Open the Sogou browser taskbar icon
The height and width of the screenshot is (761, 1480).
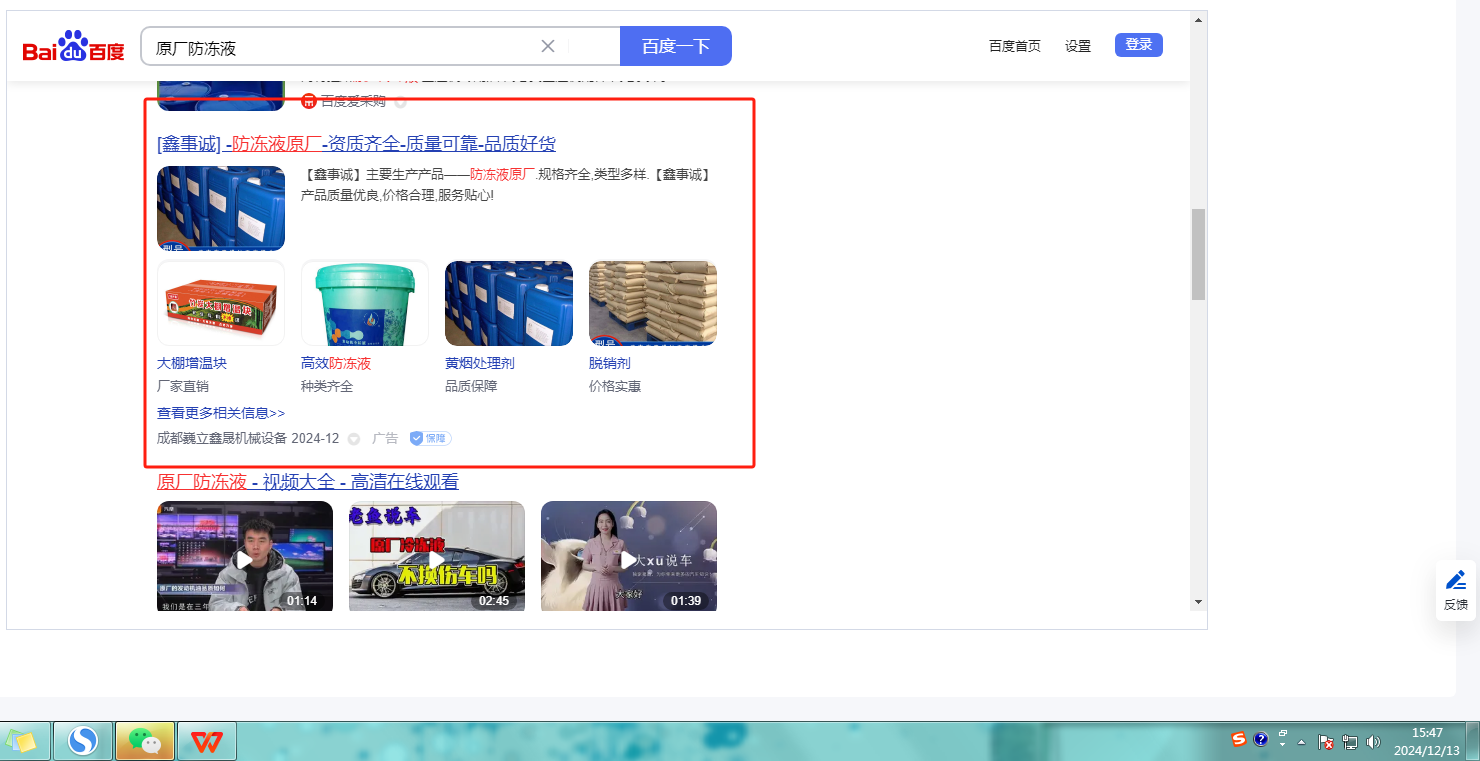pos(83,741)
